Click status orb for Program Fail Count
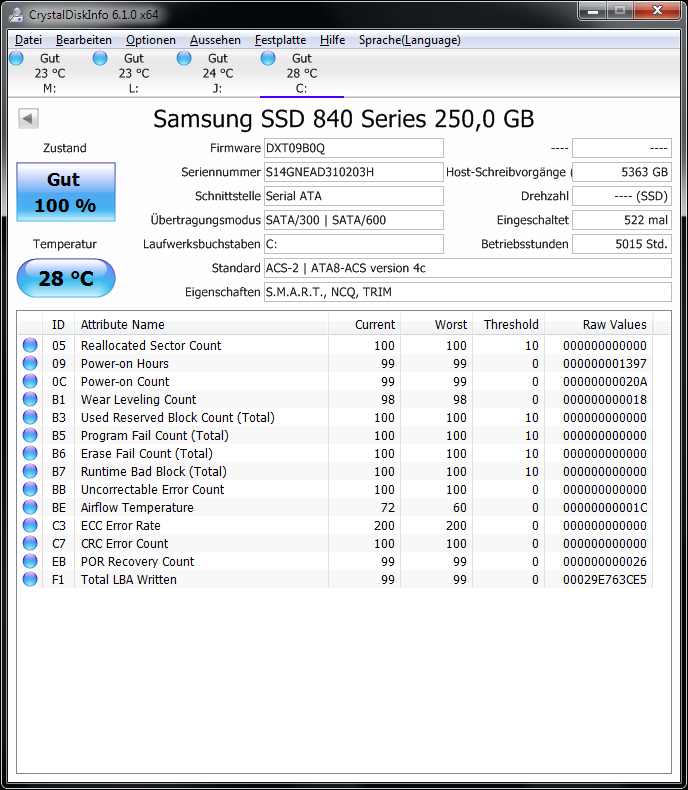This screenshot has height=790, width=688. click(x=30, y=435)
